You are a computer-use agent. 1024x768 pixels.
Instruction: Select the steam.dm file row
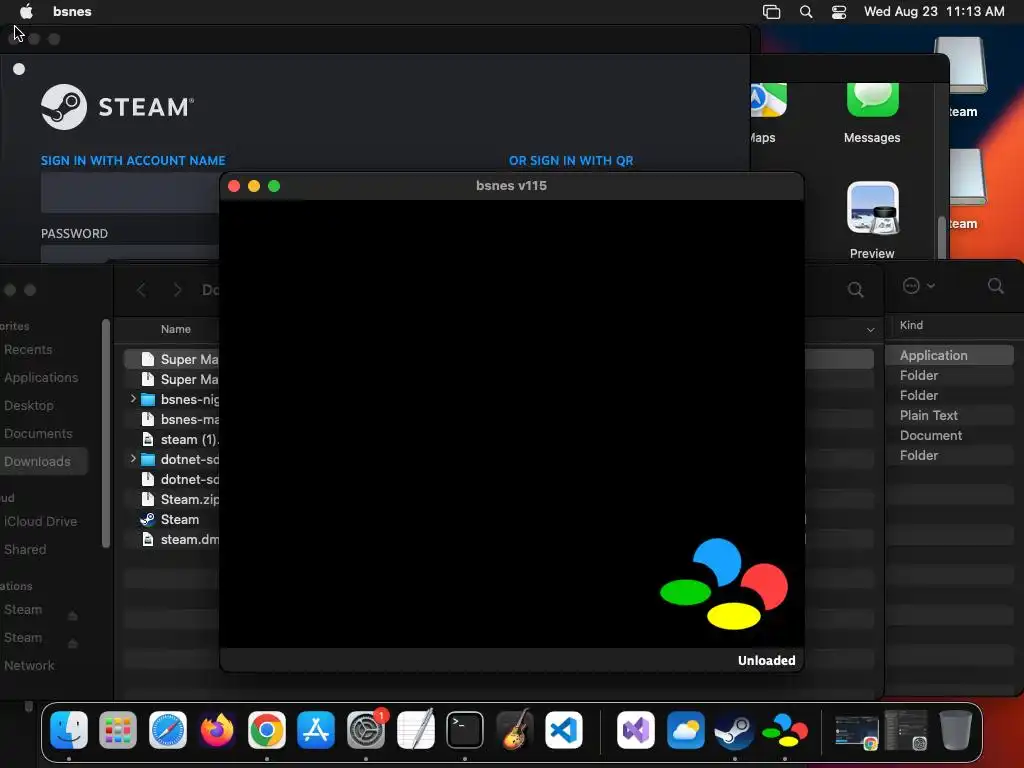point(180,539)
